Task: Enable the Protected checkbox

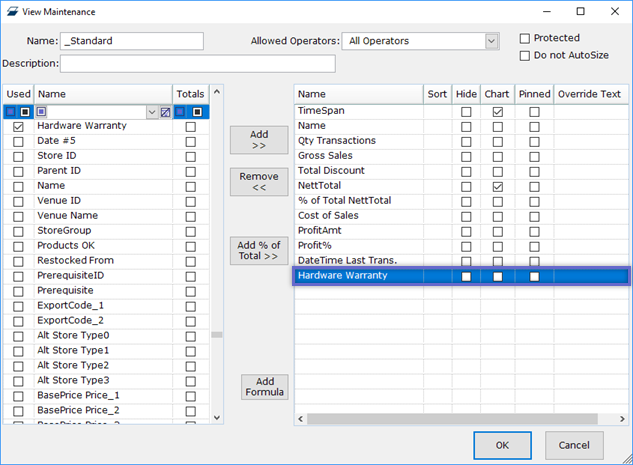Action: point(525,39)
